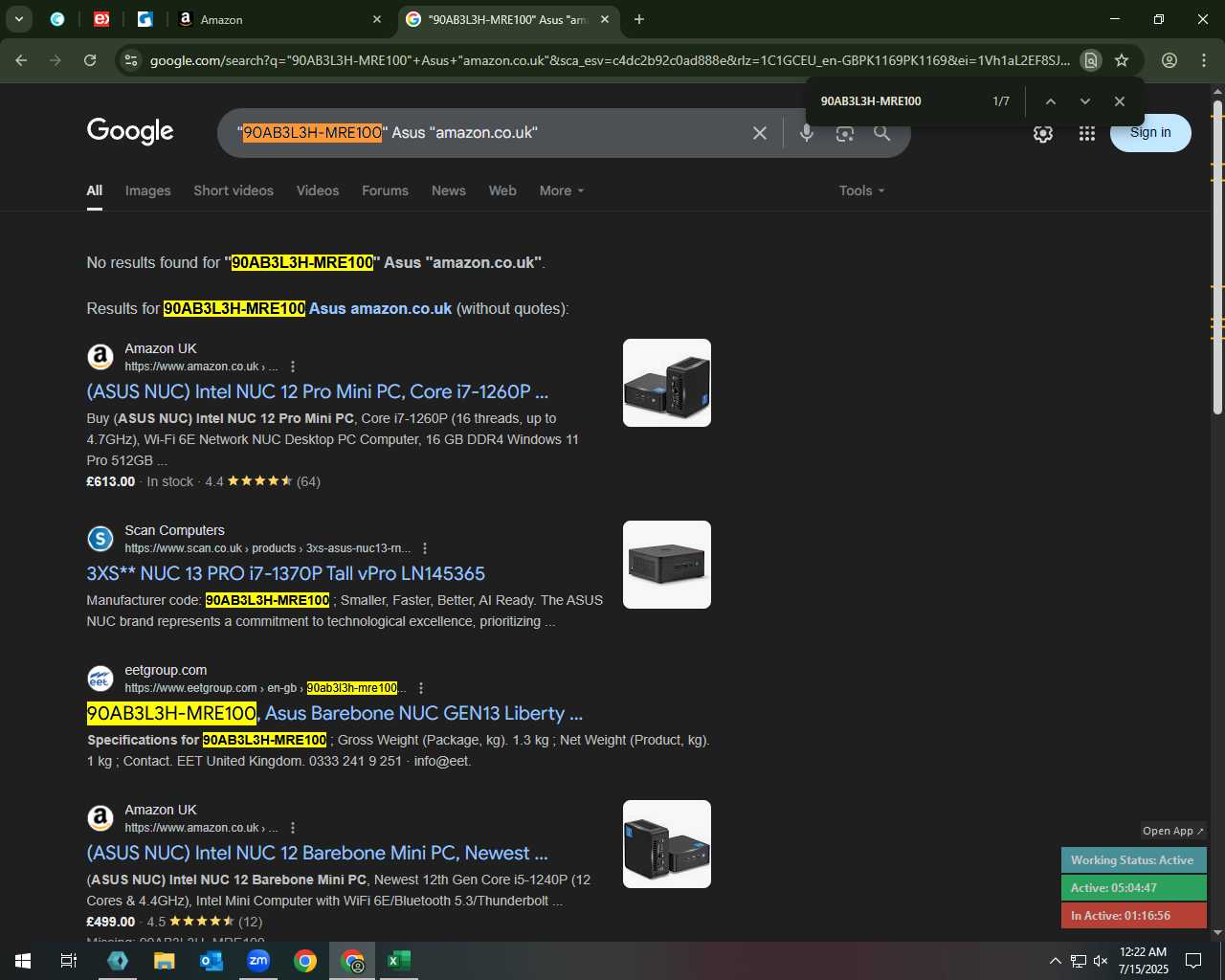
Task: Open the tab search dropdown arrow
Action: click(18, 19)
